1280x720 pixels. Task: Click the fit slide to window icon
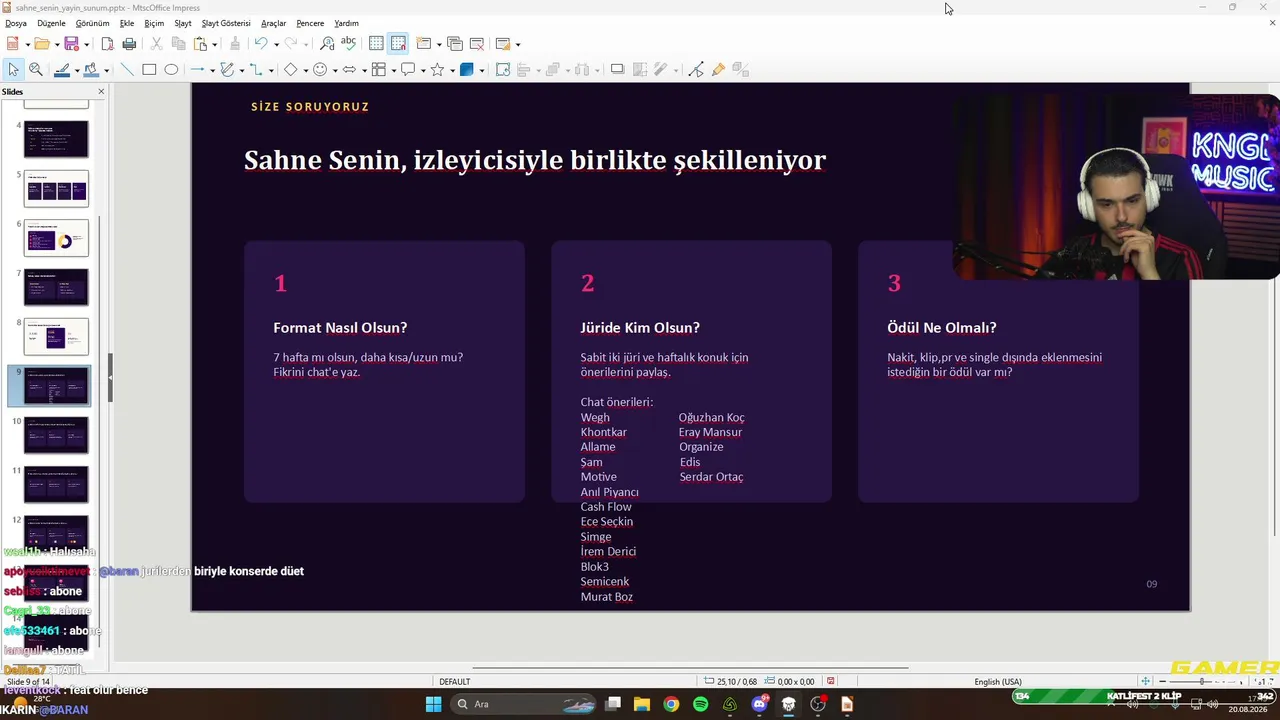point(1146,682)
